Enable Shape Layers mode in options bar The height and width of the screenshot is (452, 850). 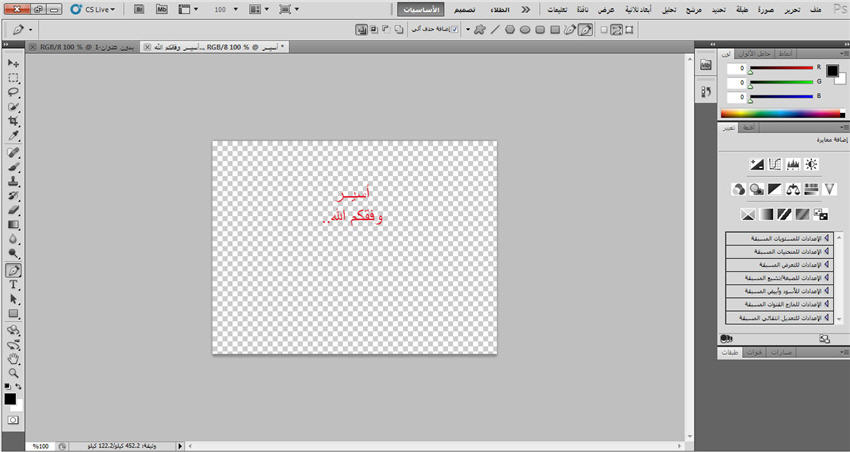[629, 30]
